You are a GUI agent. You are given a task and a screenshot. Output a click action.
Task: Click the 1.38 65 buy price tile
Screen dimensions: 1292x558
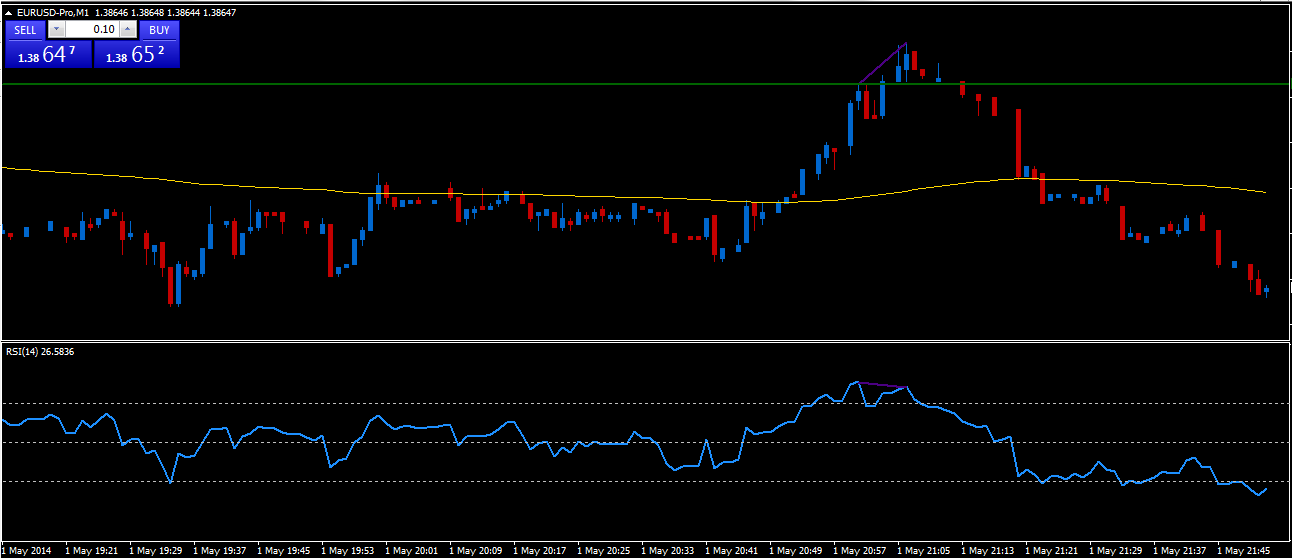136,55
